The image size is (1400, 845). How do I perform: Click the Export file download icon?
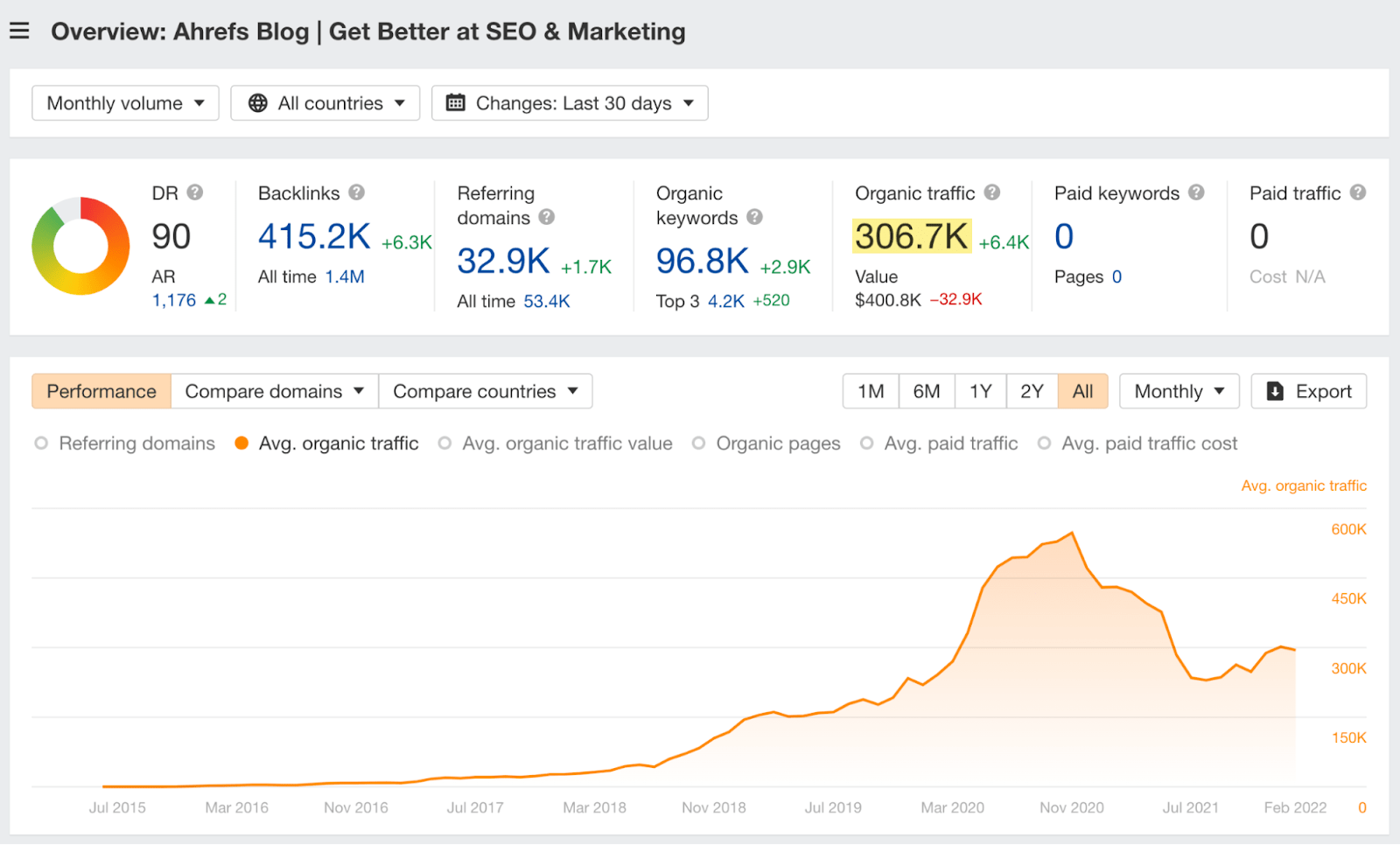1275,391
